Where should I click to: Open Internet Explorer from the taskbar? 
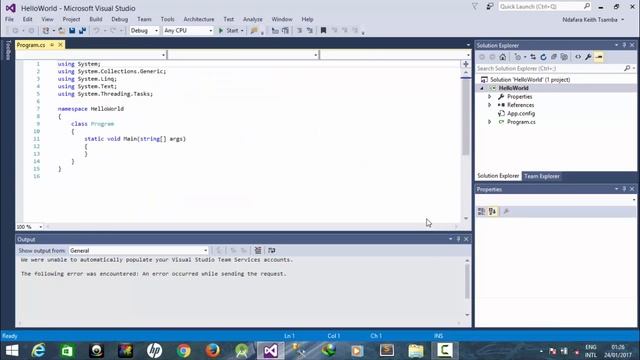pos(38,351)
